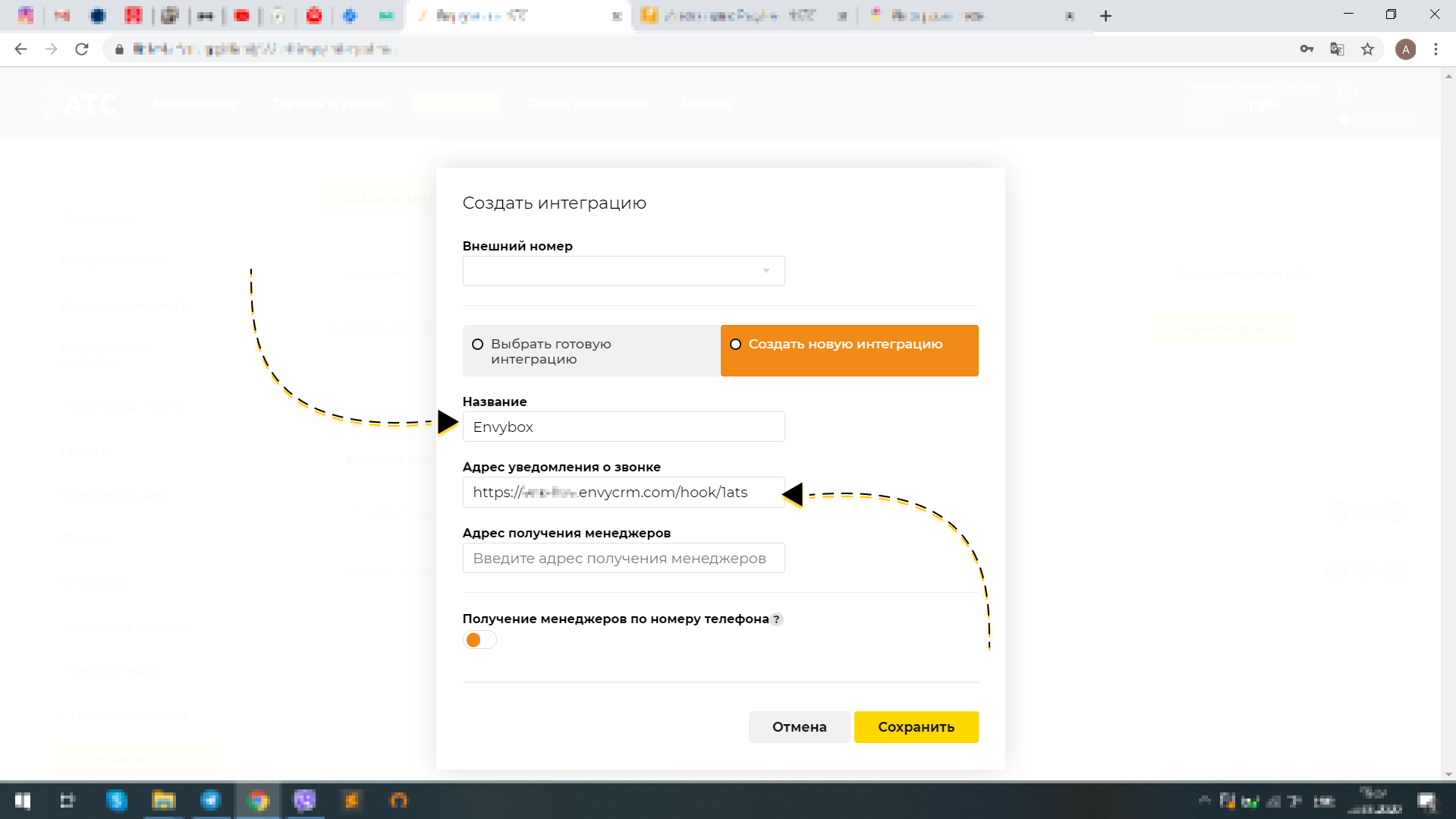Click the 'Сохранить' button
The width and height of the screenshot is (1456, 819).
(916, 726)
